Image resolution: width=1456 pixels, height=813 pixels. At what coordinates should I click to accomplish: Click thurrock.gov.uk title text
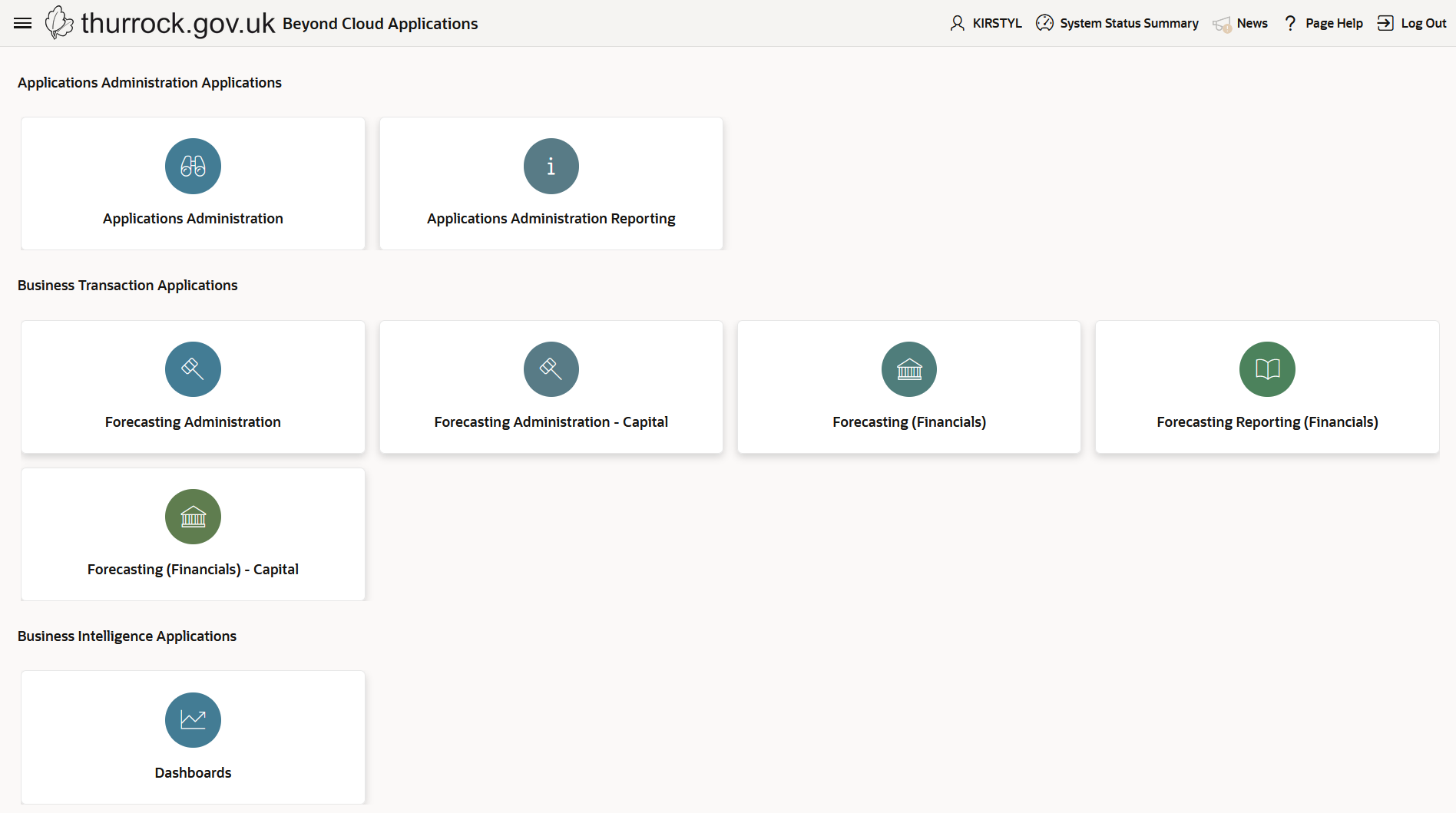tap(178, 24)
